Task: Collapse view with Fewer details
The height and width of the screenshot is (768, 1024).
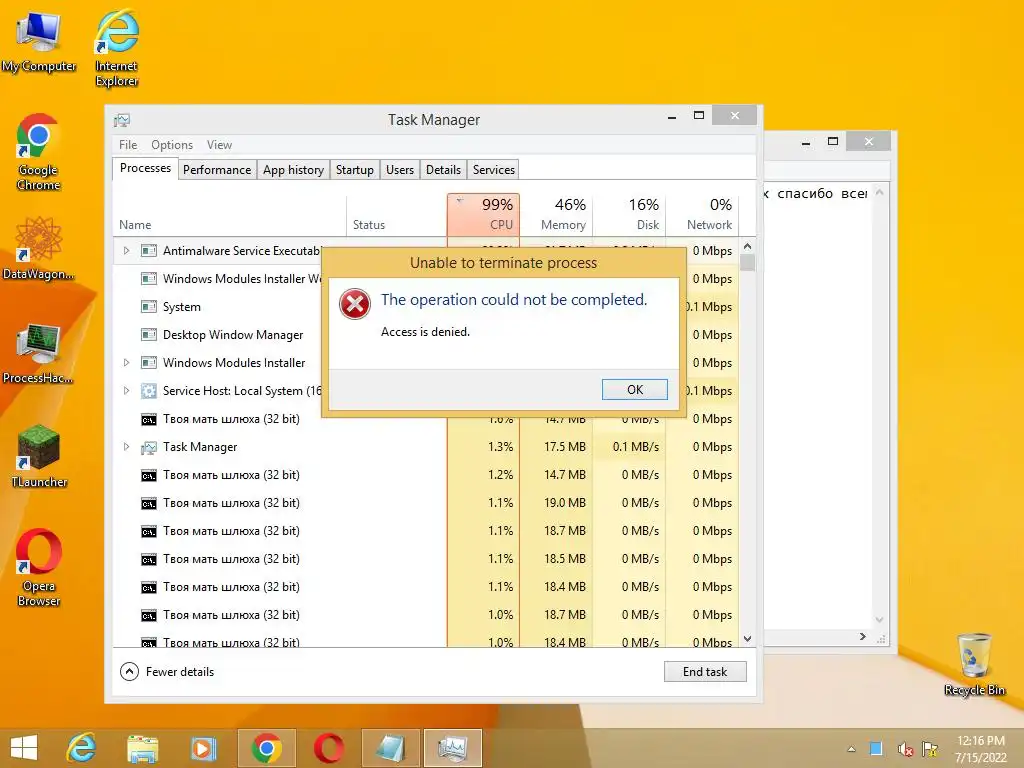Action: [167, 671]
